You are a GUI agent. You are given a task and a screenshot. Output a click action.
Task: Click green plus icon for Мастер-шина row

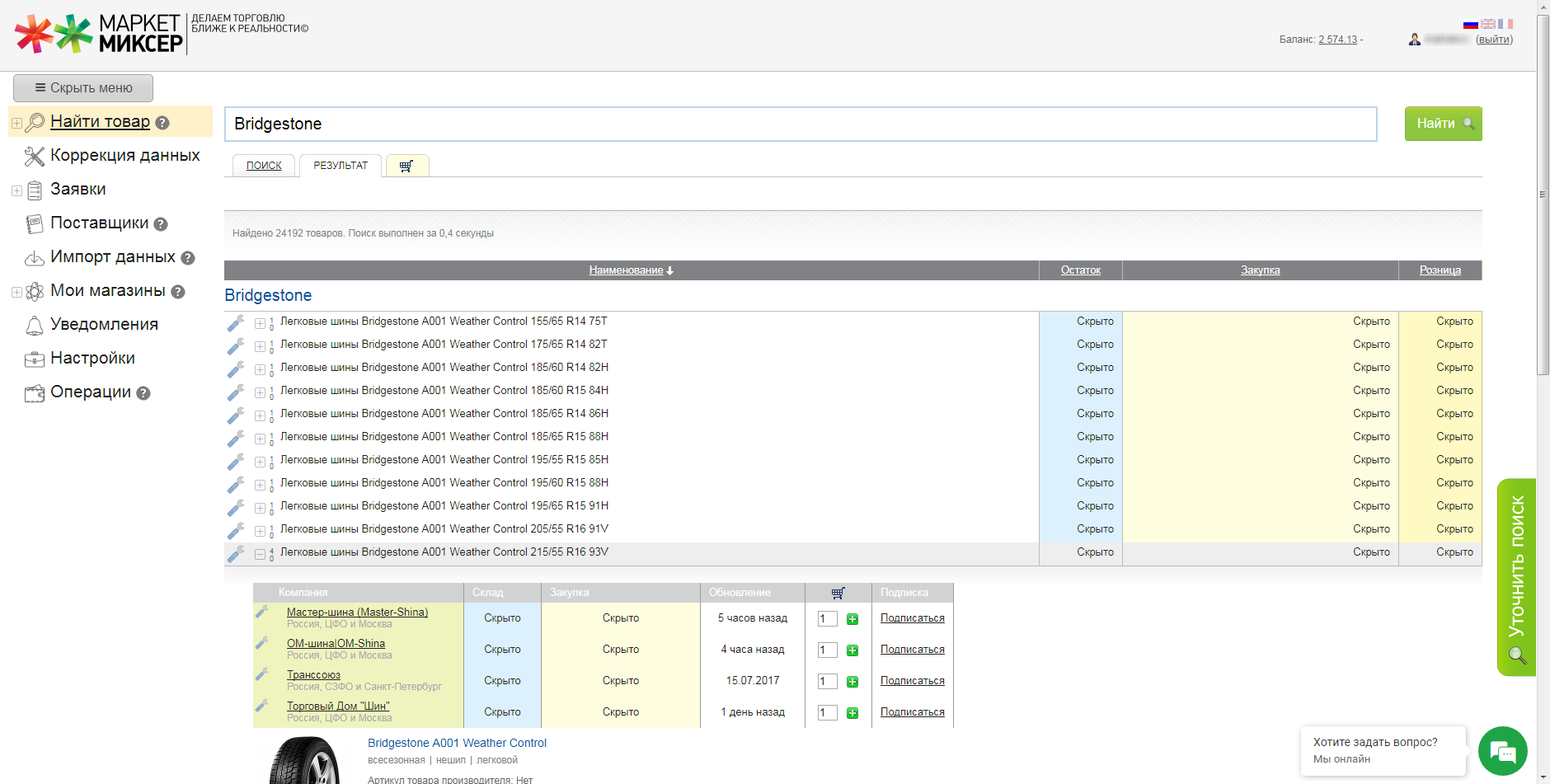(x=852, y=619)
